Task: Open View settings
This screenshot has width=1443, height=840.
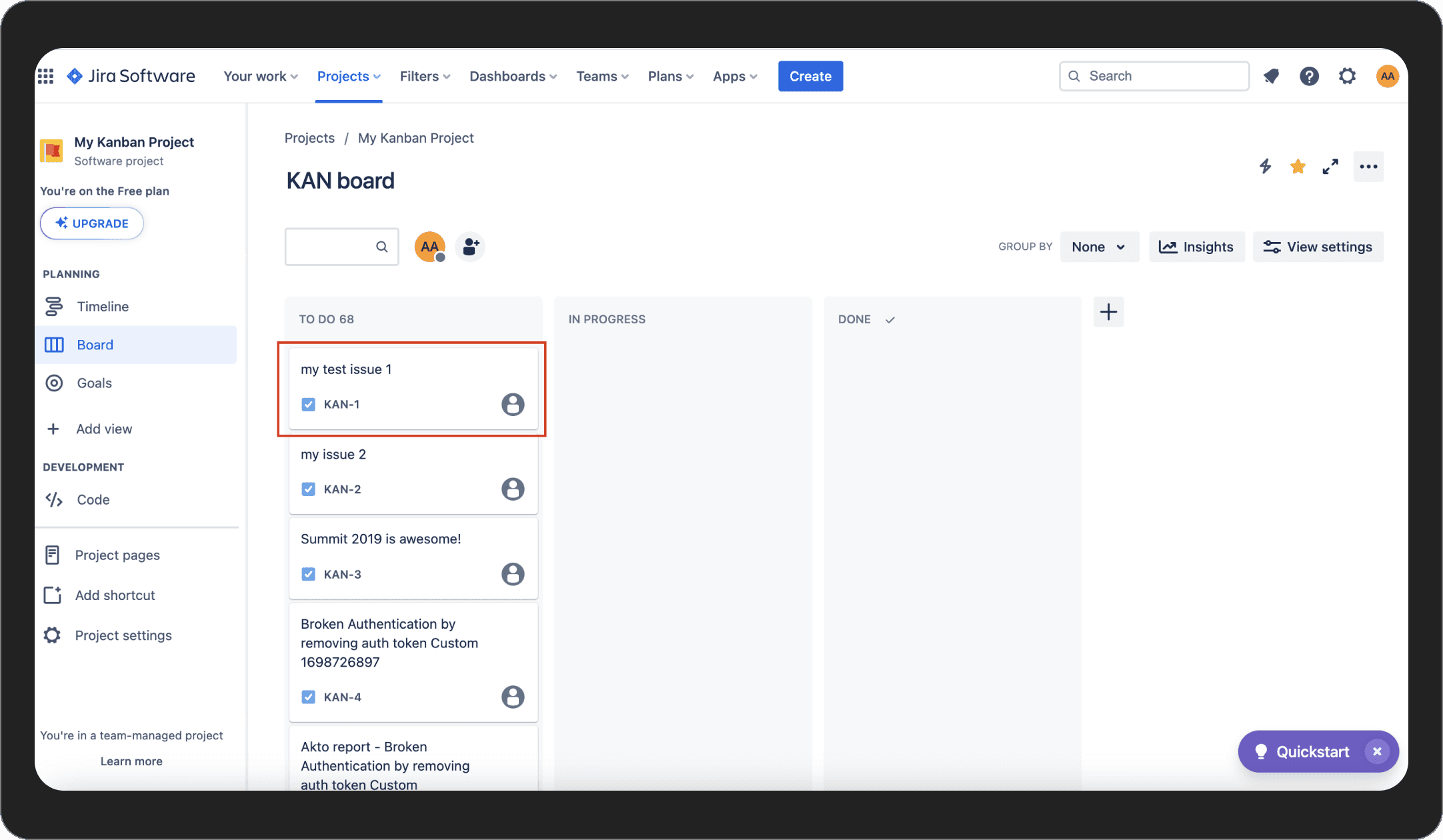Action: 1318,247
